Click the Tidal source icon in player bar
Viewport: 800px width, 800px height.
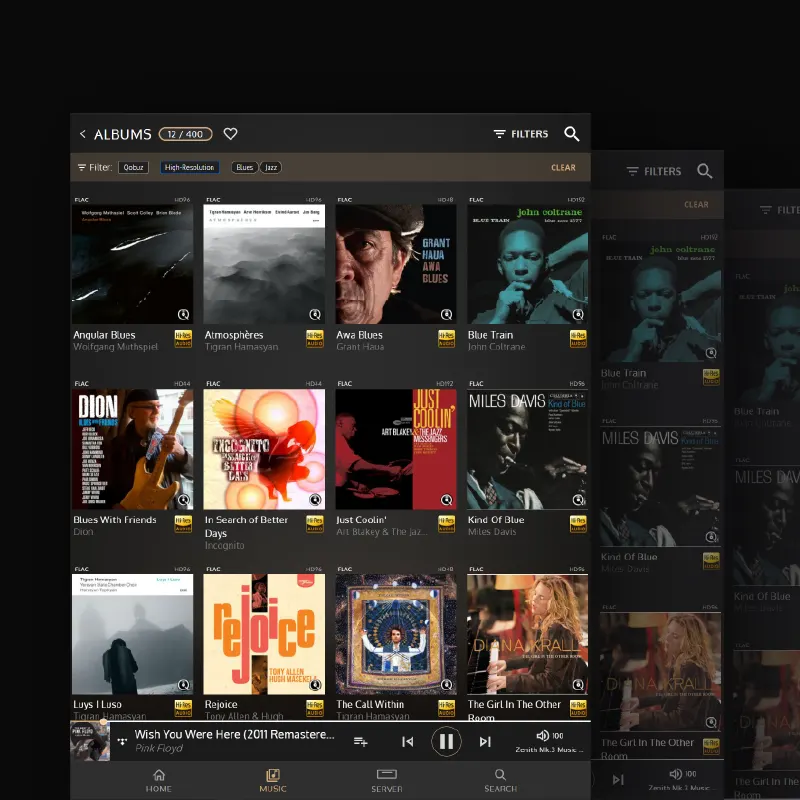122,741
